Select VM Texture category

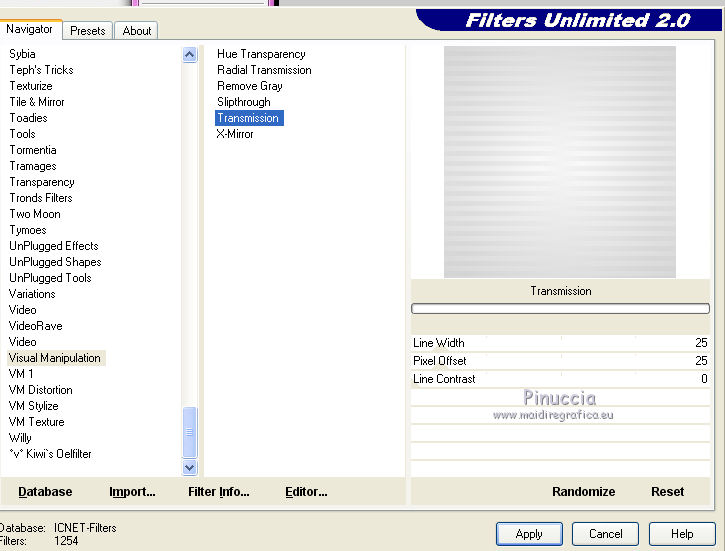(x=36, y=422)
